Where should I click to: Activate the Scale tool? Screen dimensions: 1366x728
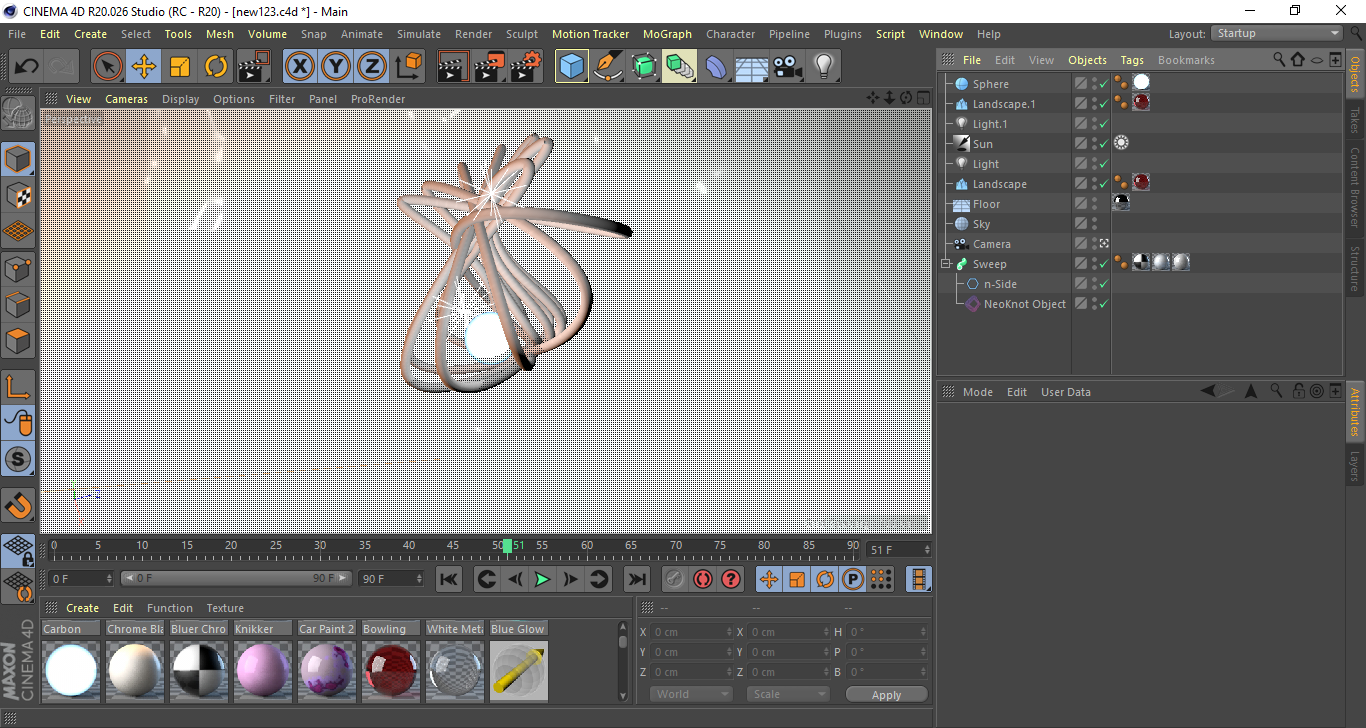[180, 67]
